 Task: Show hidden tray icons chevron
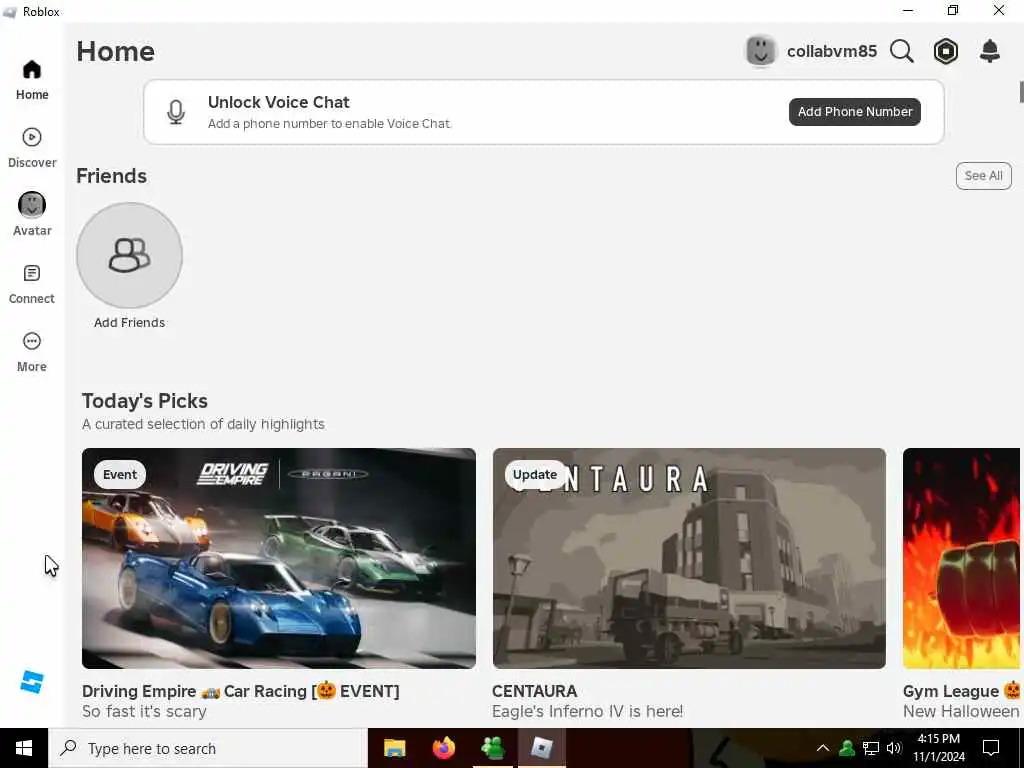(823, 748)
